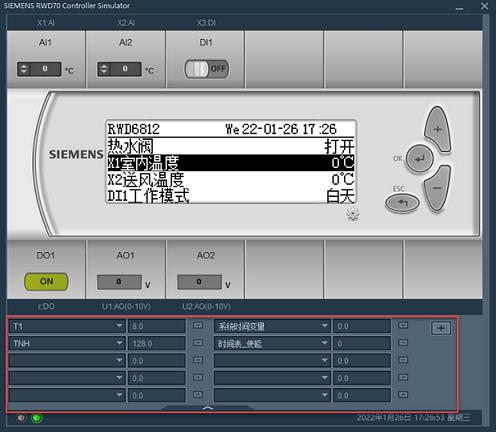Click the AI1 value input field
The width and height of the screenshot is (496, 432).
coord(45,69)
